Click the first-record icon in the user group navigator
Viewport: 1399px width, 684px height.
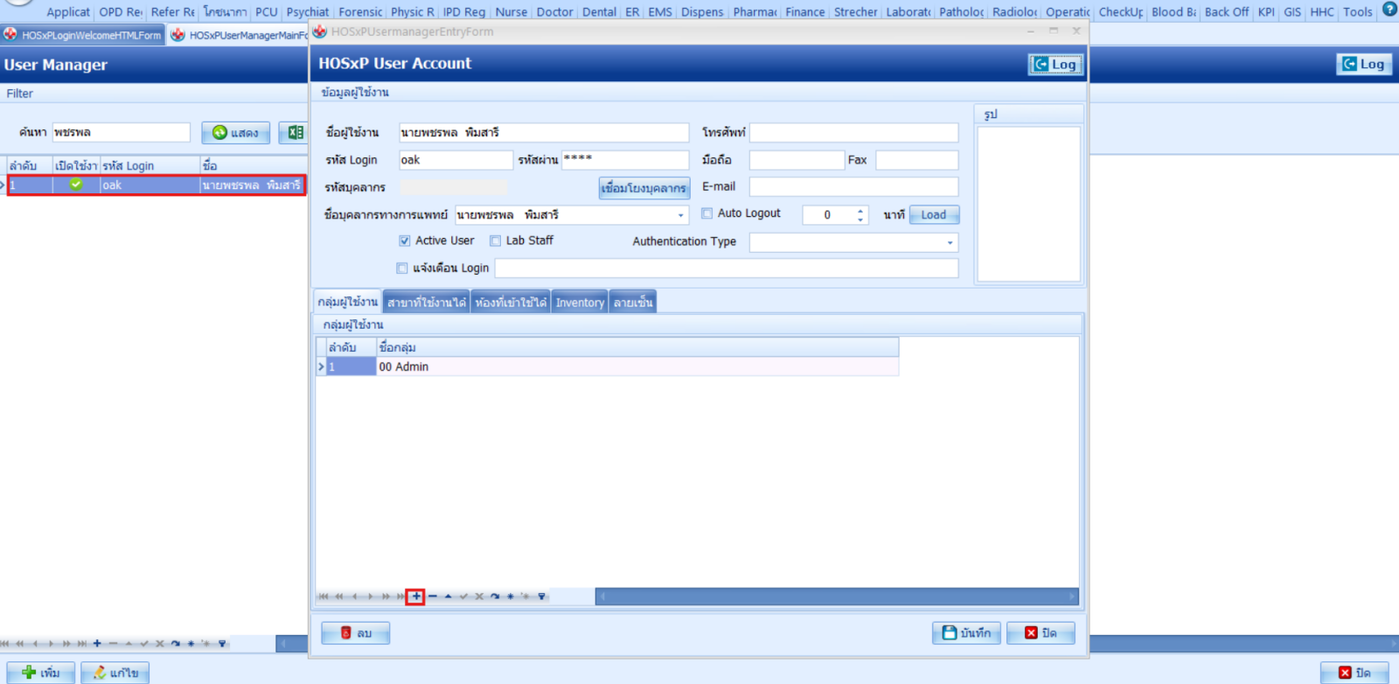pyautogui.click(x=323, y=596)
